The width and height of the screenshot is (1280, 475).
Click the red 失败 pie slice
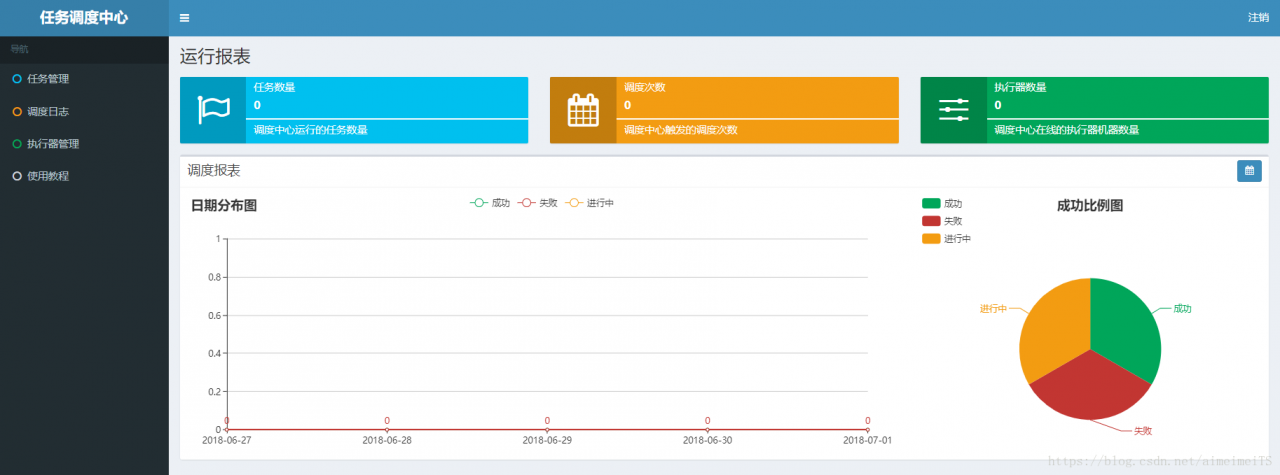coord(1092,388)
